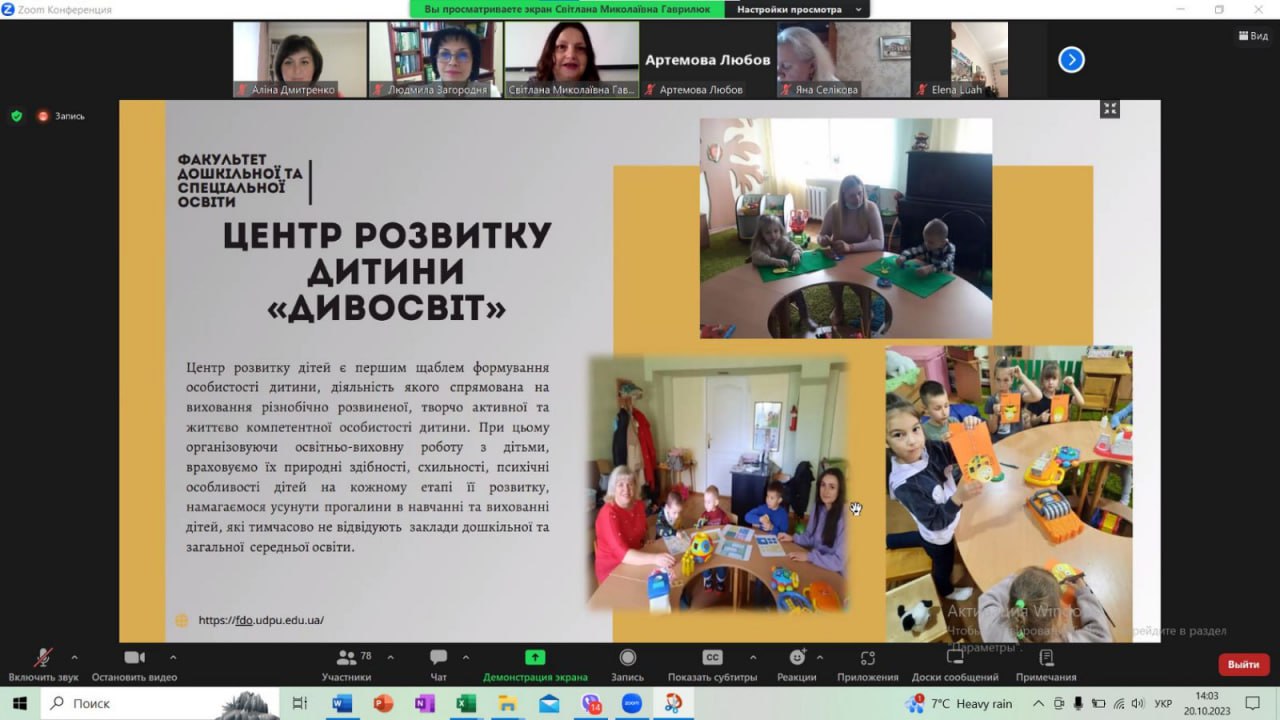Click the taskbar Поиск search box

(160, 704)
